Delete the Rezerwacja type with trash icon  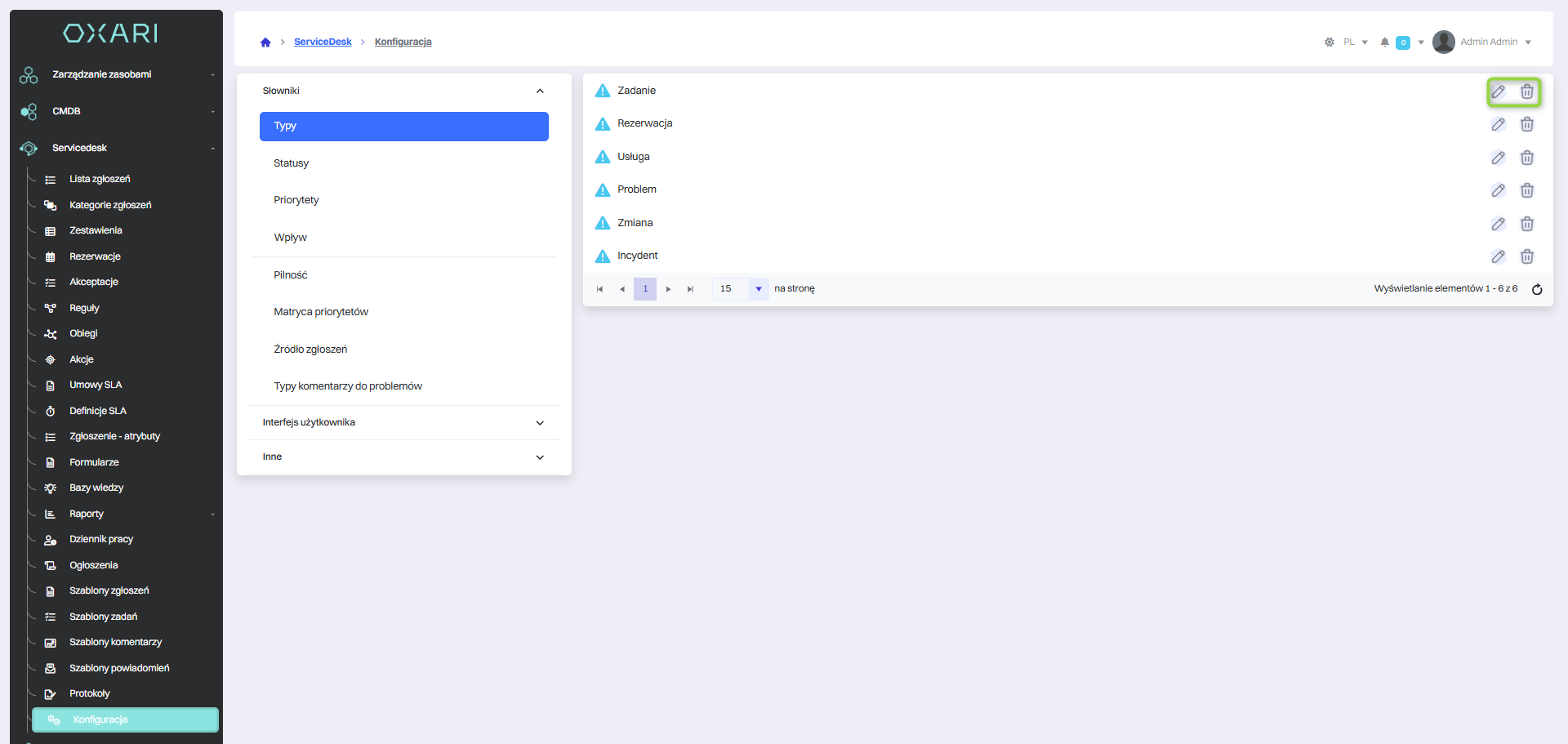(1526, 124)
